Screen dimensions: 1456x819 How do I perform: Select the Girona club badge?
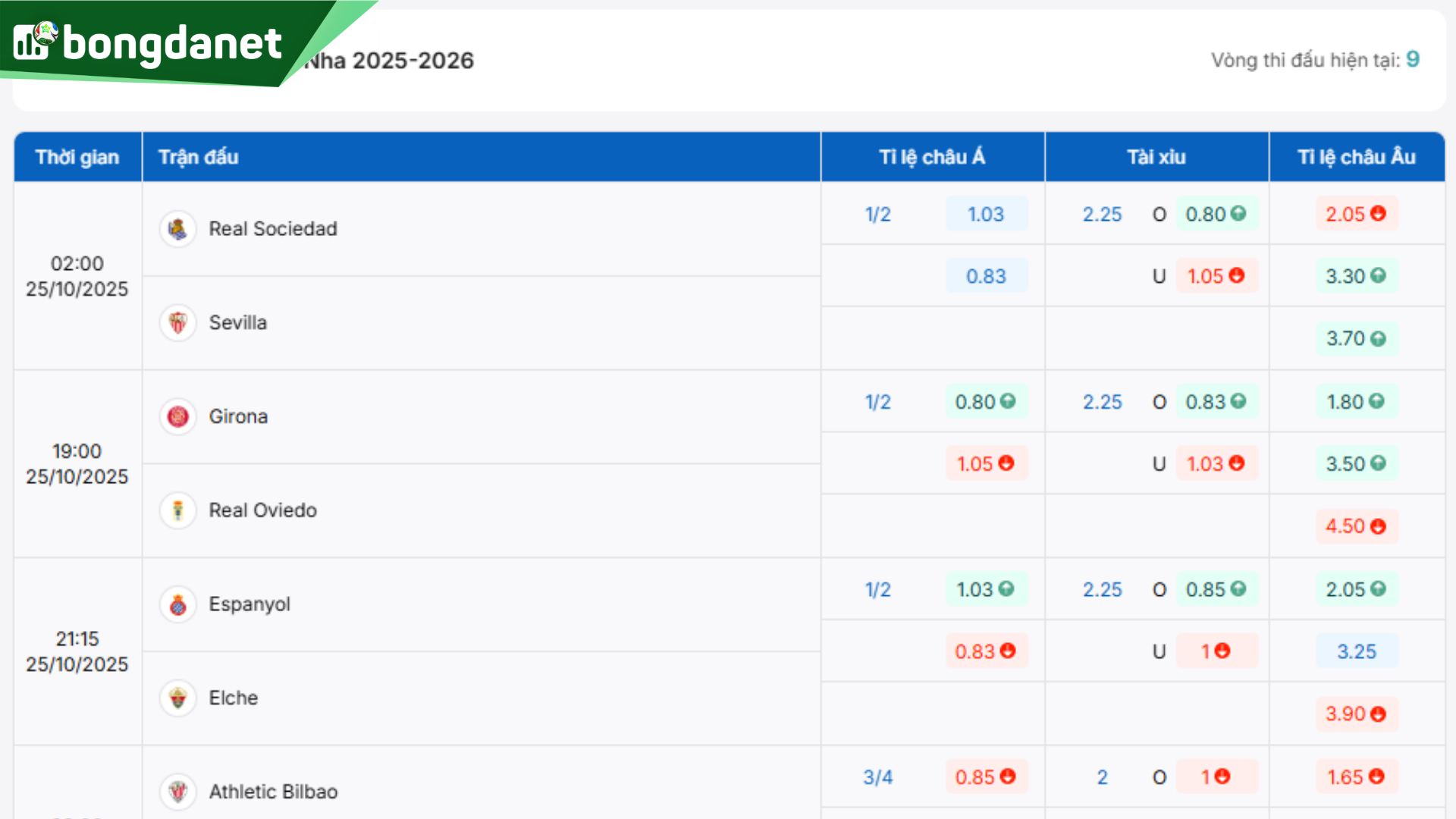coord(177,416)
